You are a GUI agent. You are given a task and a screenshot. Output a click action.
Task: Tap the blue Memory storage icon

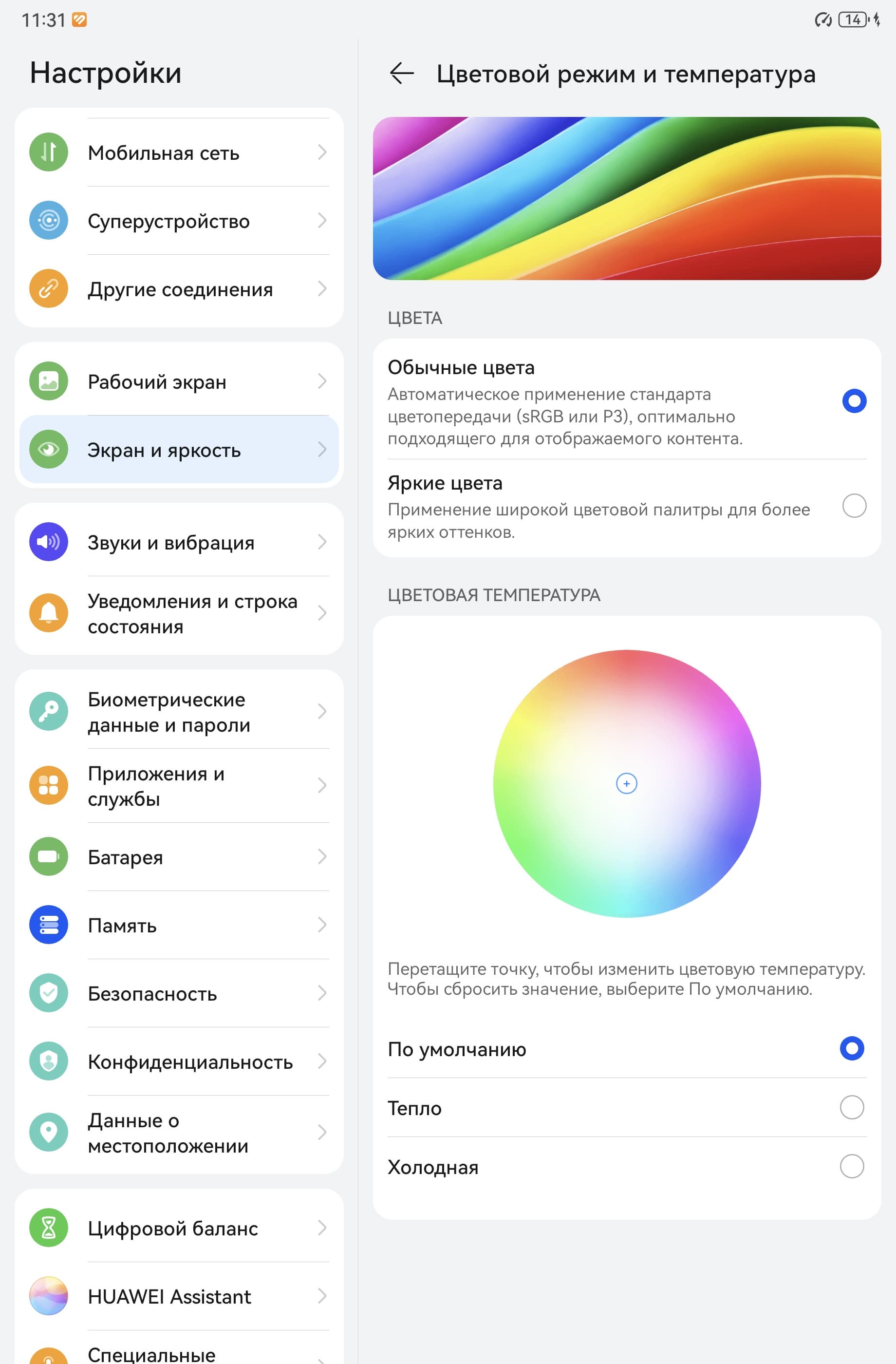(x=49, y=925)
